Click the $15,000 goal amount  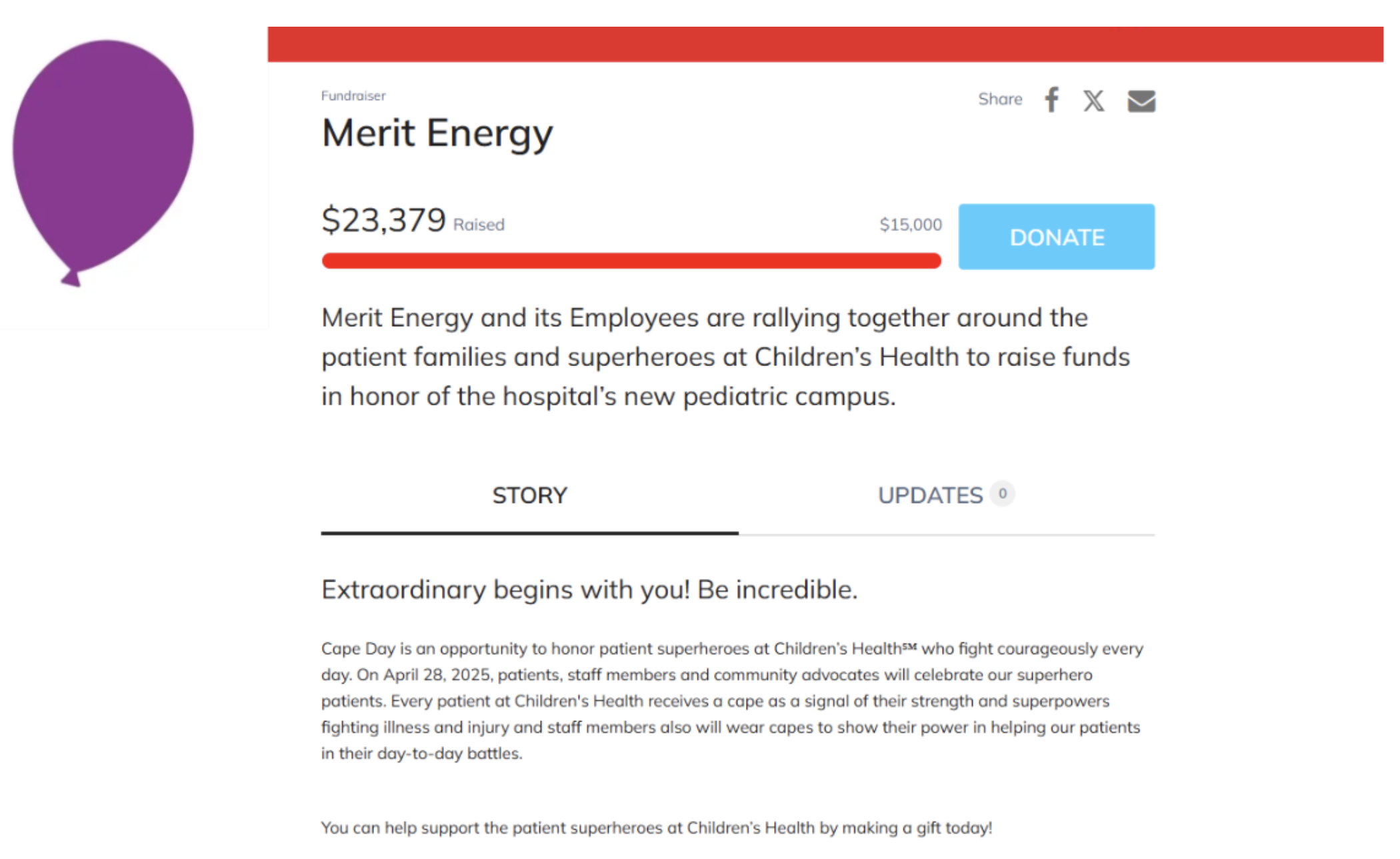pos(911,225)
